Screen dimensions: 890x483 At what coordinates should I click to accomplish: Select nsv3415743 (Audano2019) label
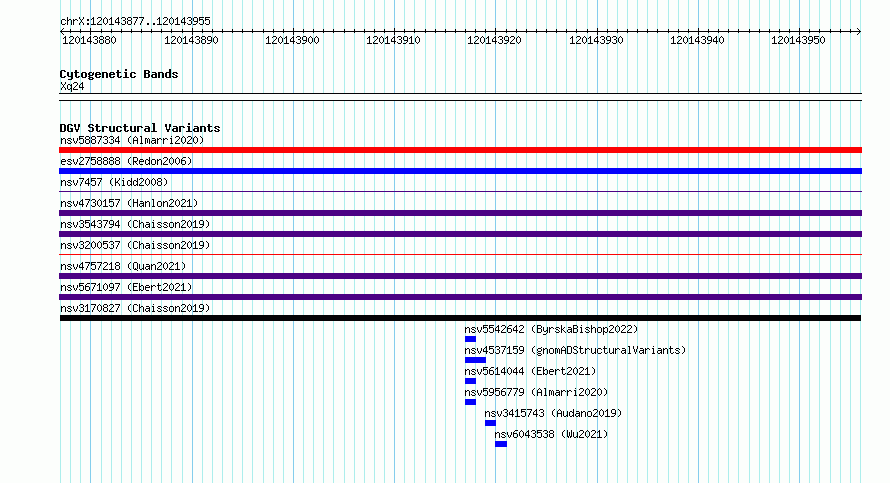tap(553, 413)
